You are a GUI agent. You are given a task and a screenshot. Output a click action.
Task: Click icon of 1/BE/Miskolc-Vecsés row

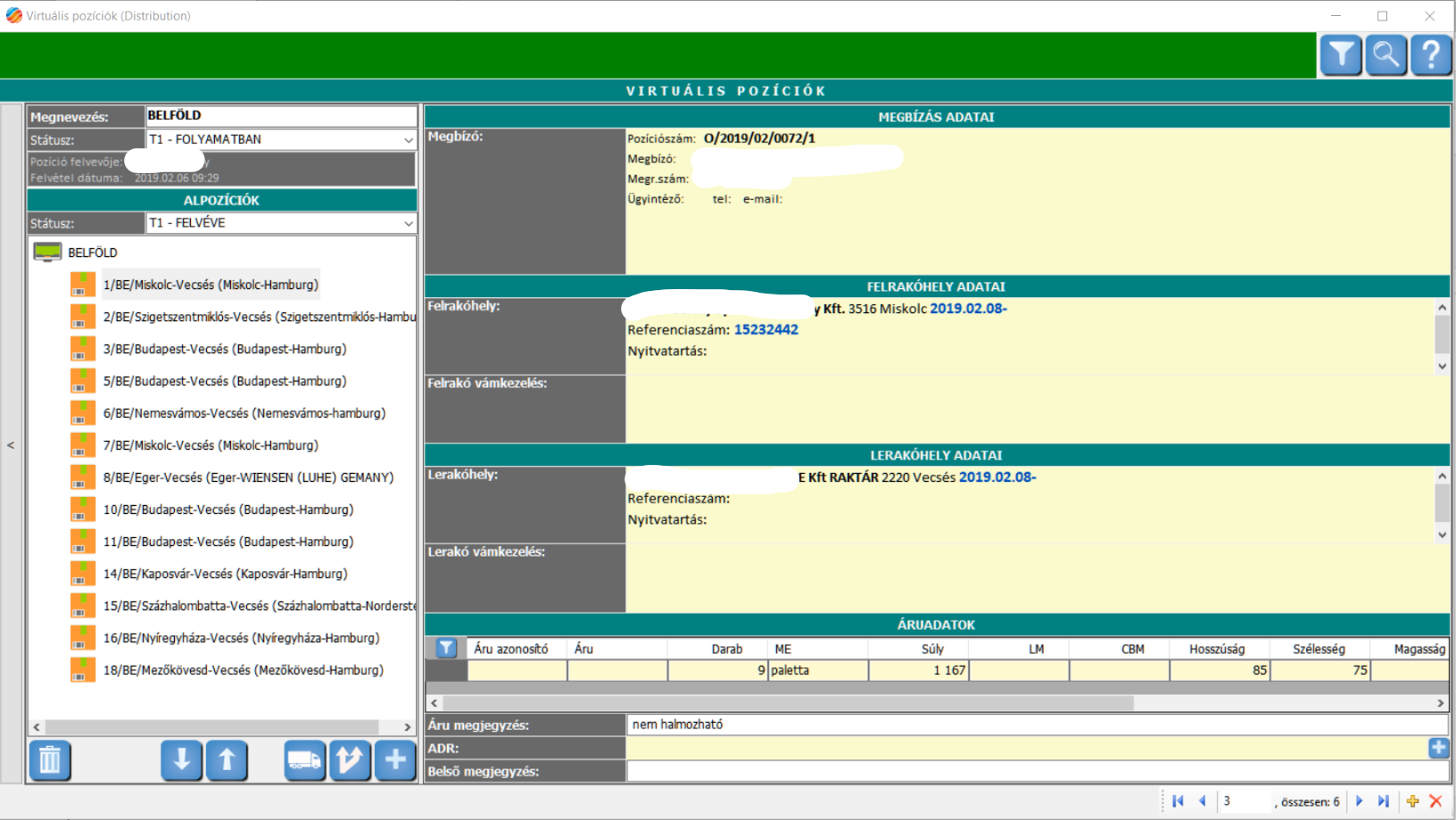tap(83, 285)
